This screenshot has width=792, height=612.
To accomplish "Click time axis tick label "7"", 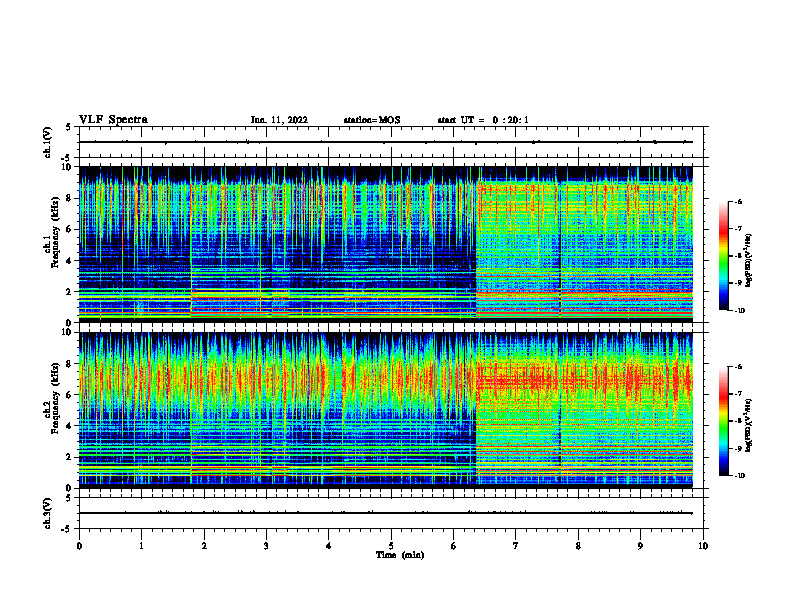I will pyautogui.click(x=516, y=546).
